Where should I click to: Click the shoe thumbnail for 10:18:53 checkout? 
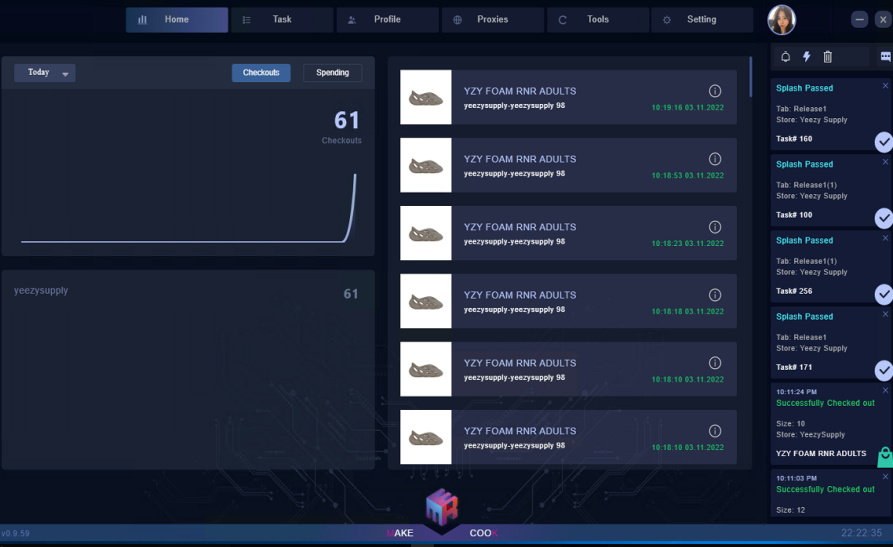426,165
